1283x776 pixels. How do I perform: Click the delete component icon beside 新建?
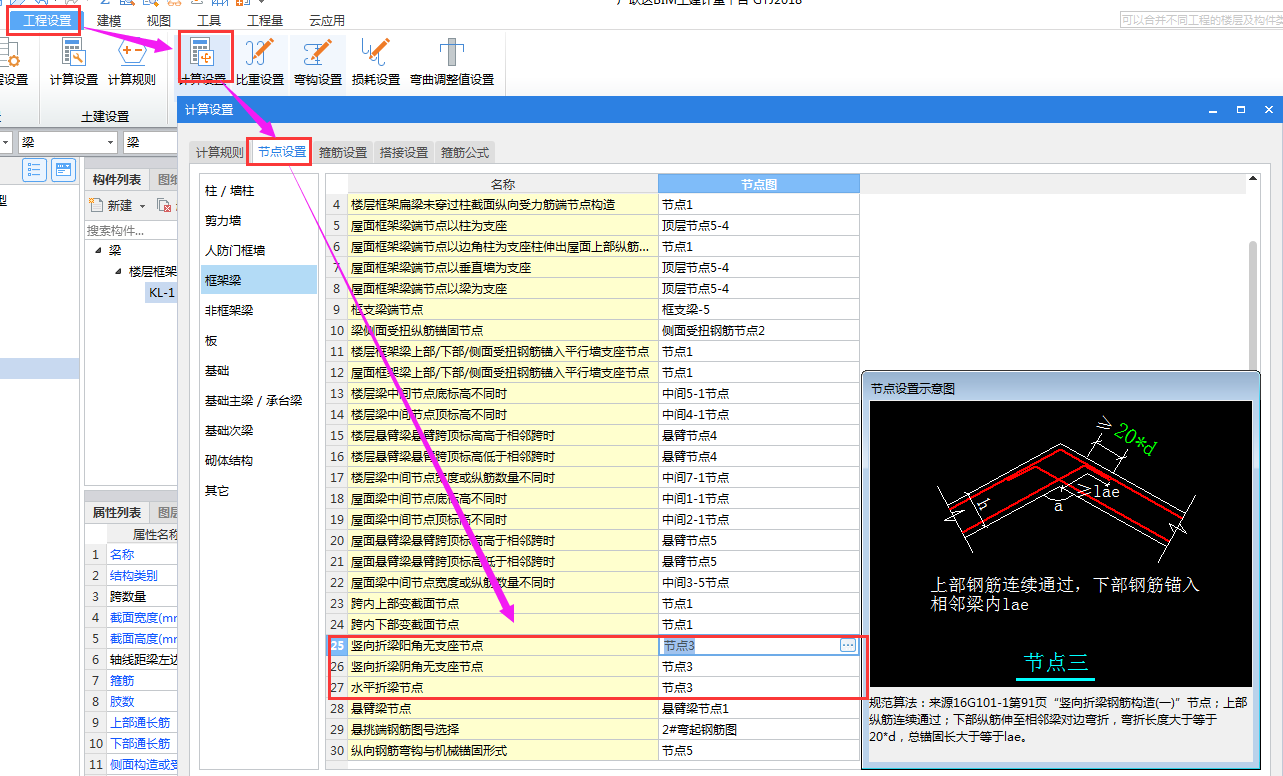click(166, 205)
